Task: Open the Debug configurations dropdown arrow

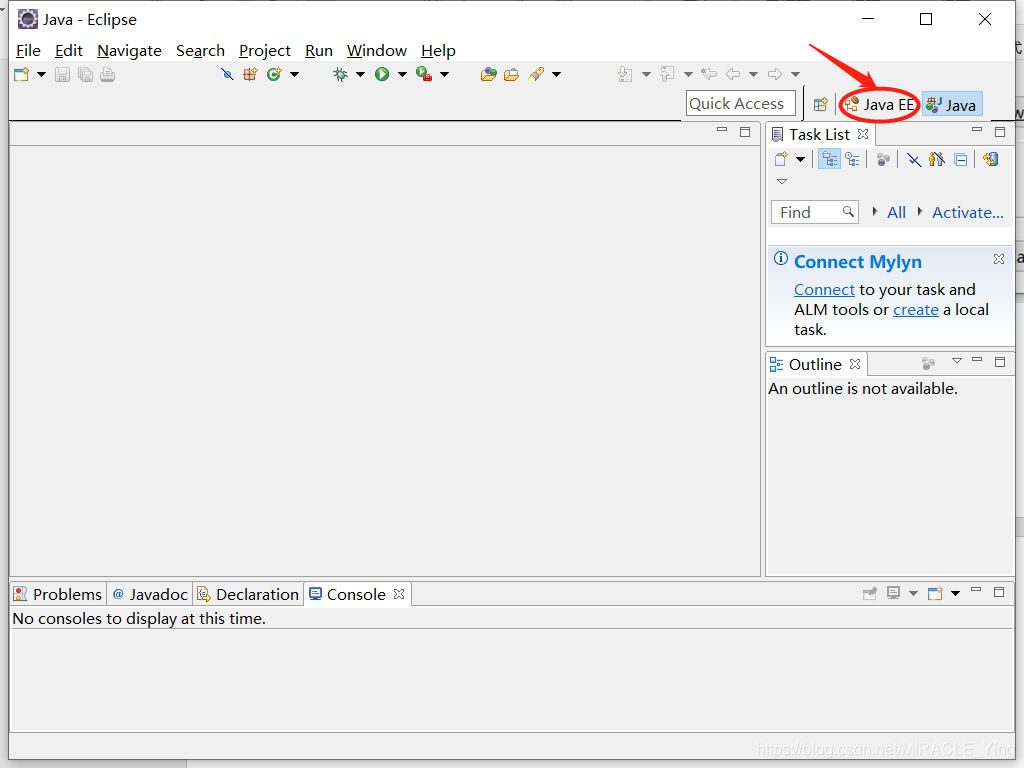Action: tap(360, 74)
